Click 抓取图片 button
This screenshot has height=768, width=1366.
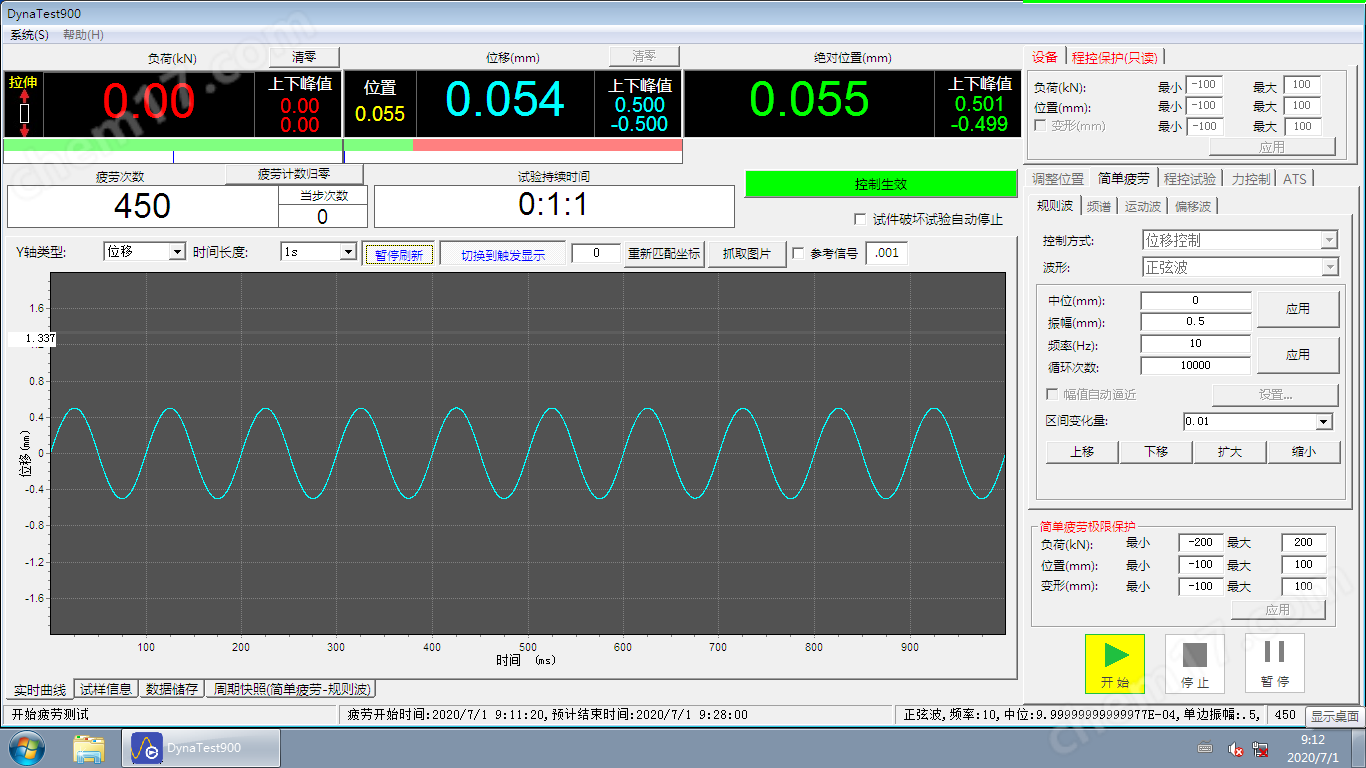(747, 254)
